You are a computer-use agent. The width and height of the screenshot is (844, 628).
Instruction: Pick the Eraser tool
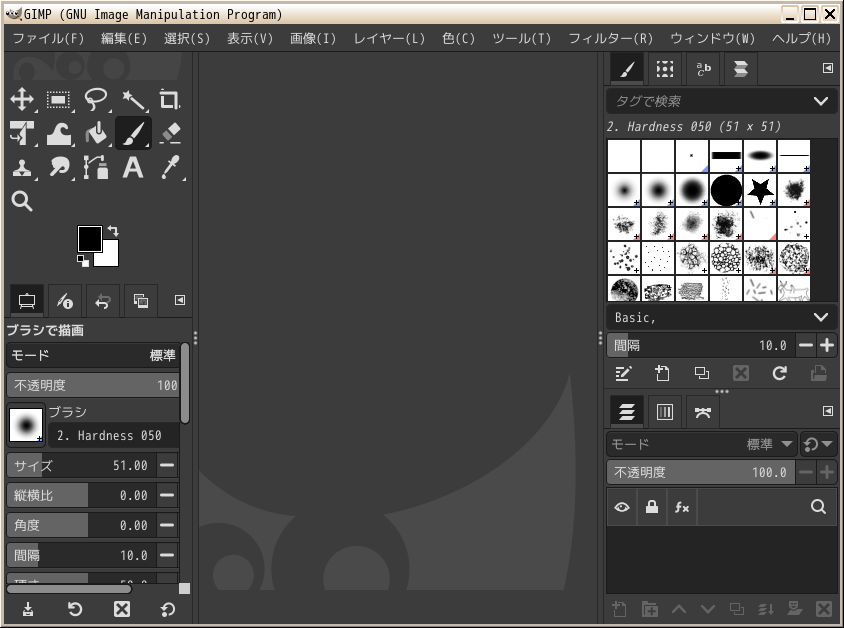coord(169,133)
